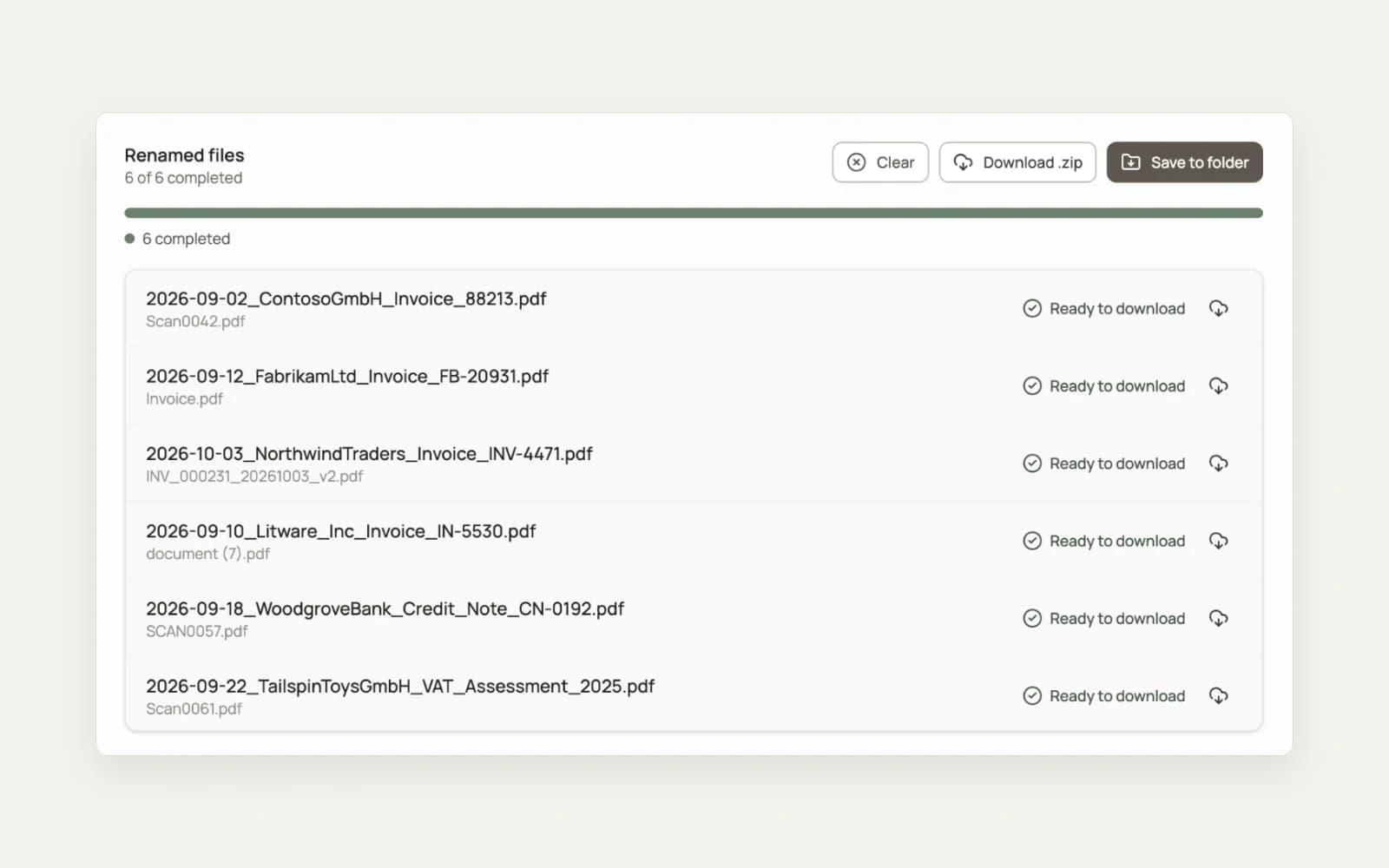Click 'Ready to download' for Litware_Inc file
The image size is (1389, 868).
pos(1116,541)
